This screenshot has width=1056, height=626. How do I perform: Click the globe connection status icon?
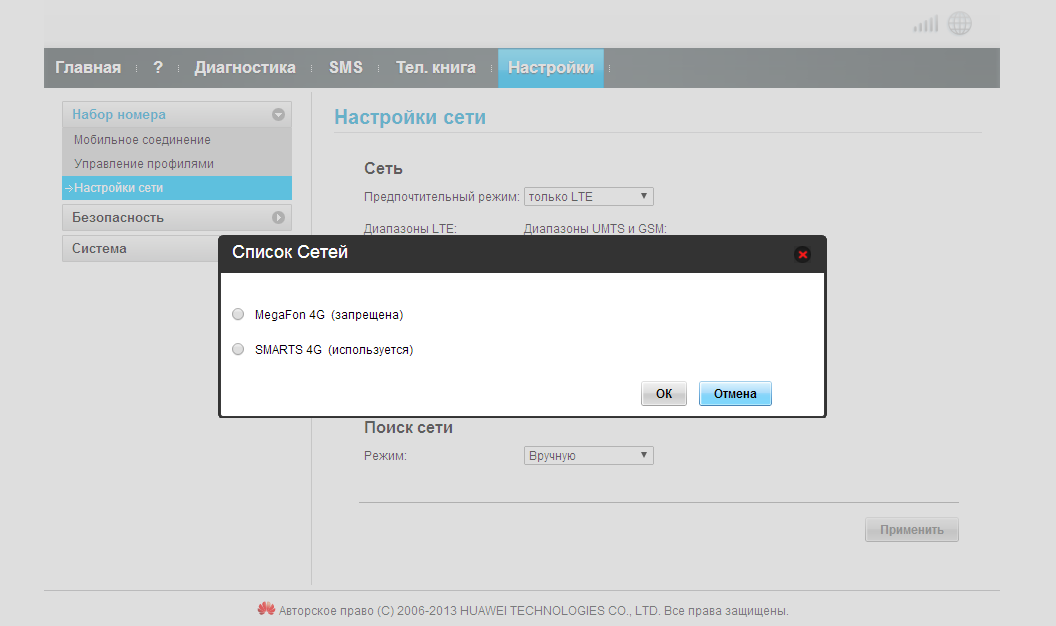coord(960,24)
